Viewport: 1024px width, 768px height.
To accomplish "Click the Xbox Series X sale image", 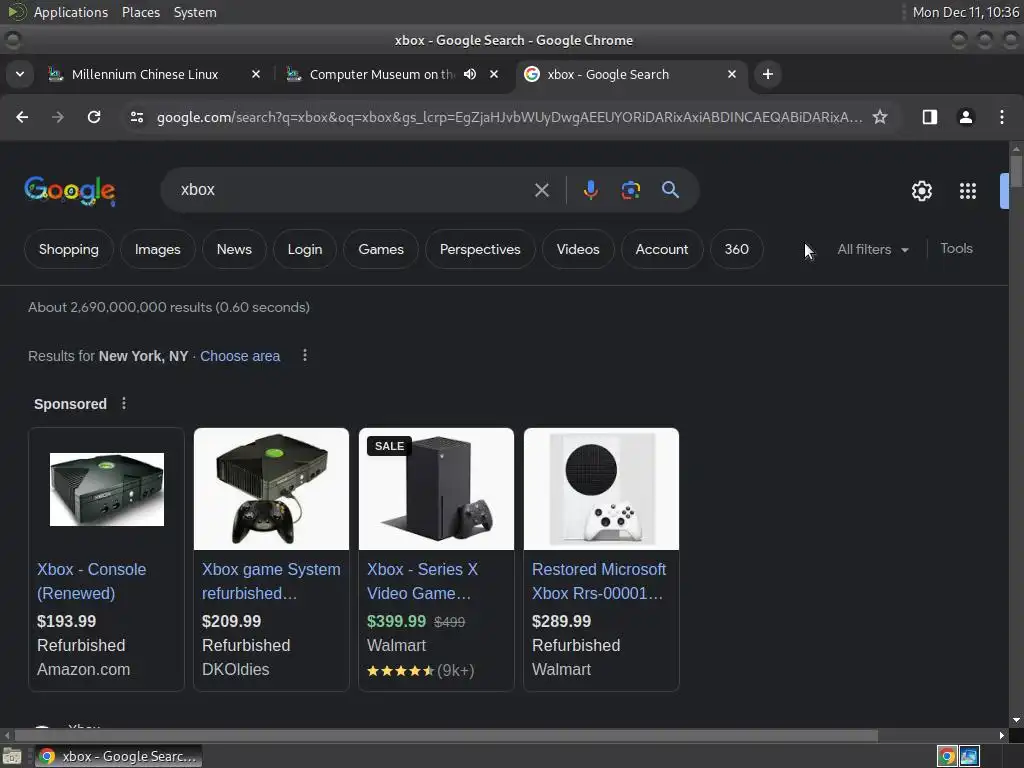I will (436, 489).
